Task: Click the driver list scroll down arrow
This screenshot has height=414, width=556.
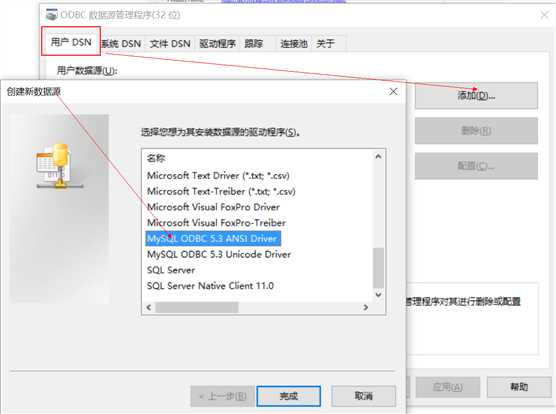Action: (378, 295)
